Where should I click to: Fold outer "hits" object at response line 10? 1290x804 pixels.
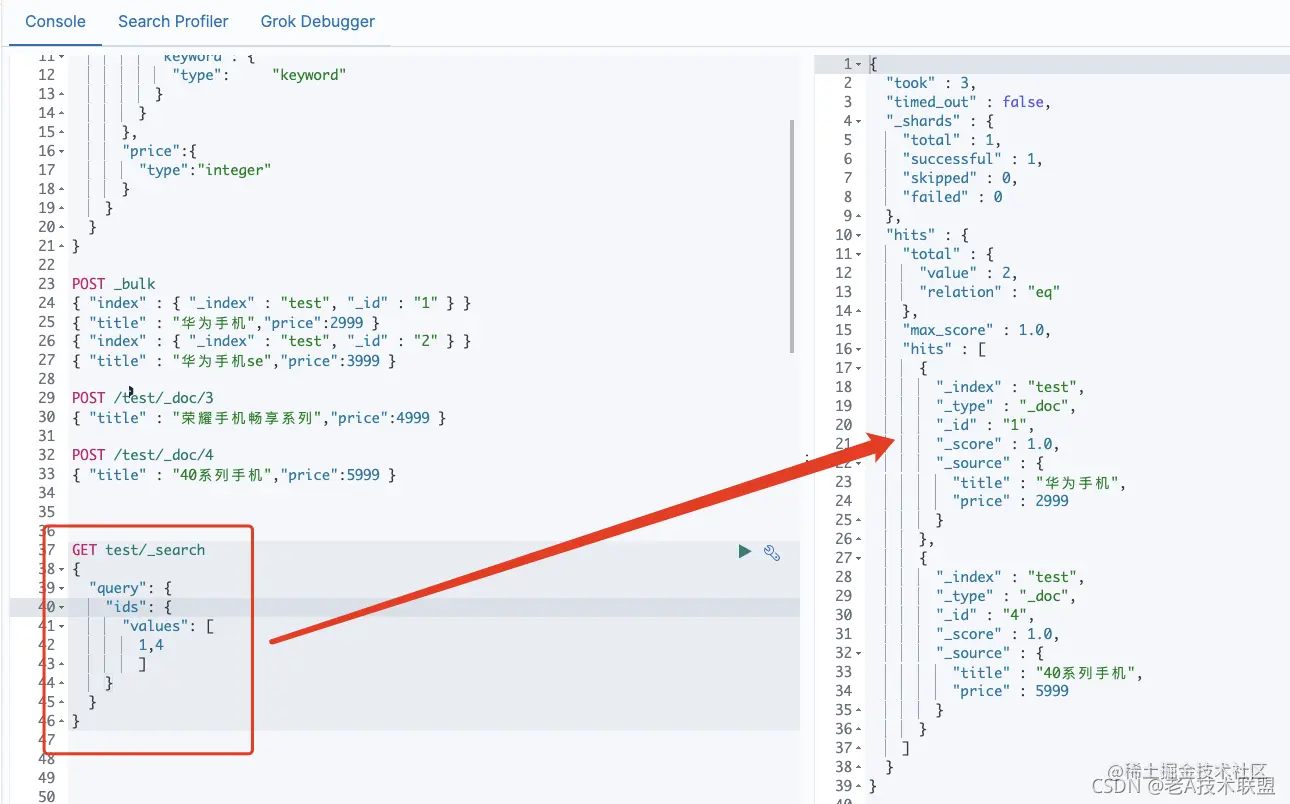[860, 235]
